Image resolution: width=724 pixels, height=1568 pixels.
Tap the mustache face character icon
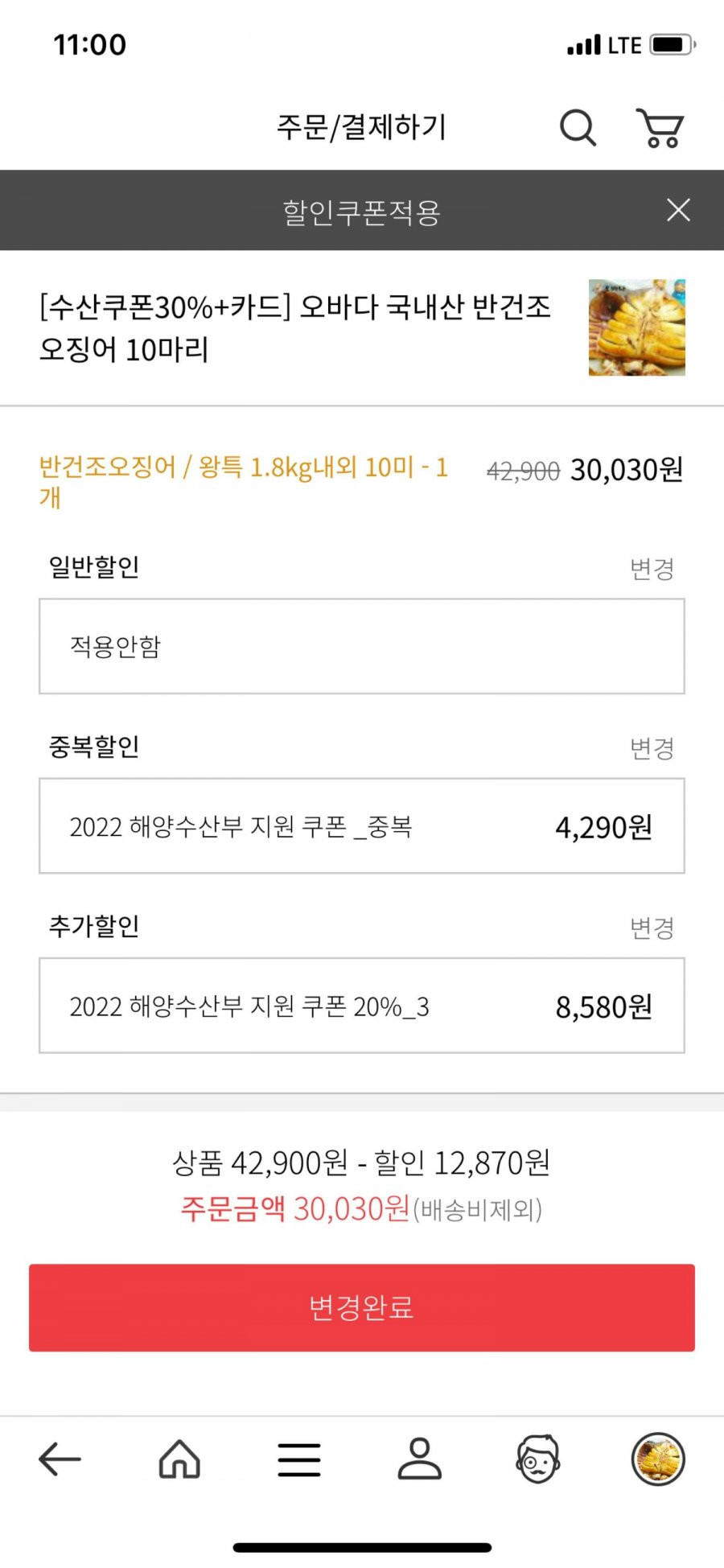(537, 1459)
